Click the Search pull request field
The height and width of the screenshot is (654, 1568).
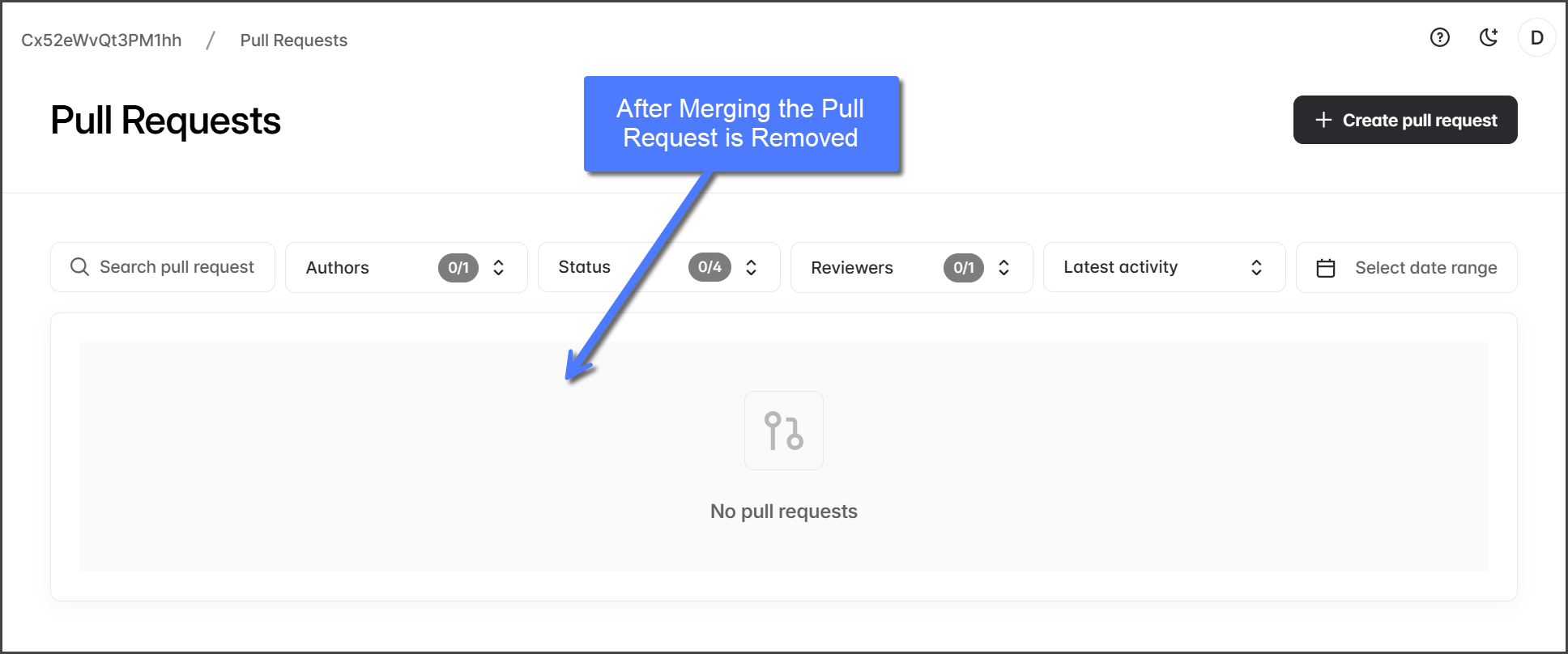click(x=177, y=267)
